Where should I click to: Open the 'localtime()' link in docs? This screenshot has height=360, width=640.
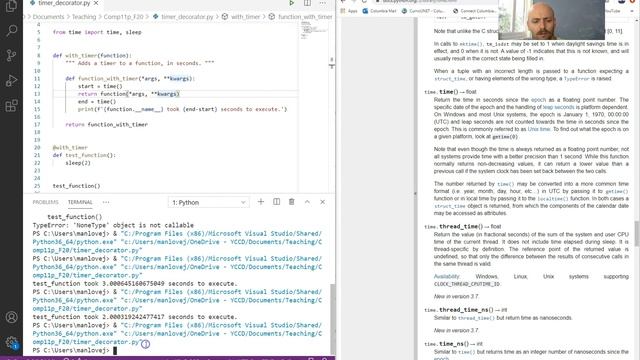(x=553, y=199)
